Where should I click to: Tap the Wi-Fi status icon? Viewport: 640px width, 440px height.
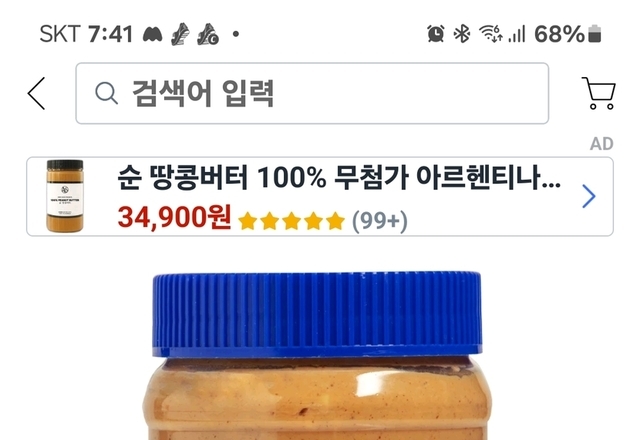coord(491,33)
